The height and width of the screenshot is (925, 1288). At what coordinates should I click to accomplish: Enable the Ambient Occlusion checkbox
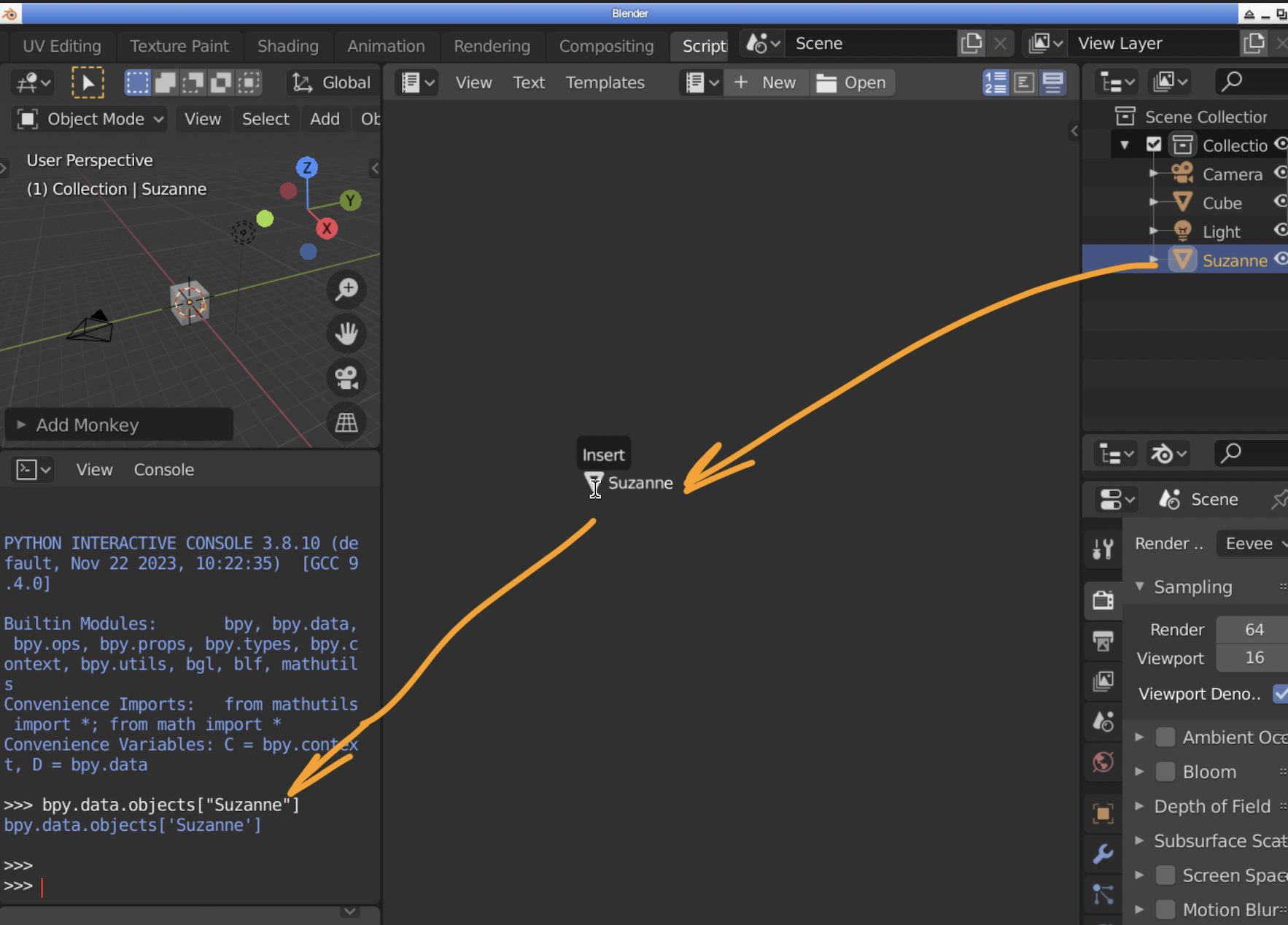coord(1165,737)
